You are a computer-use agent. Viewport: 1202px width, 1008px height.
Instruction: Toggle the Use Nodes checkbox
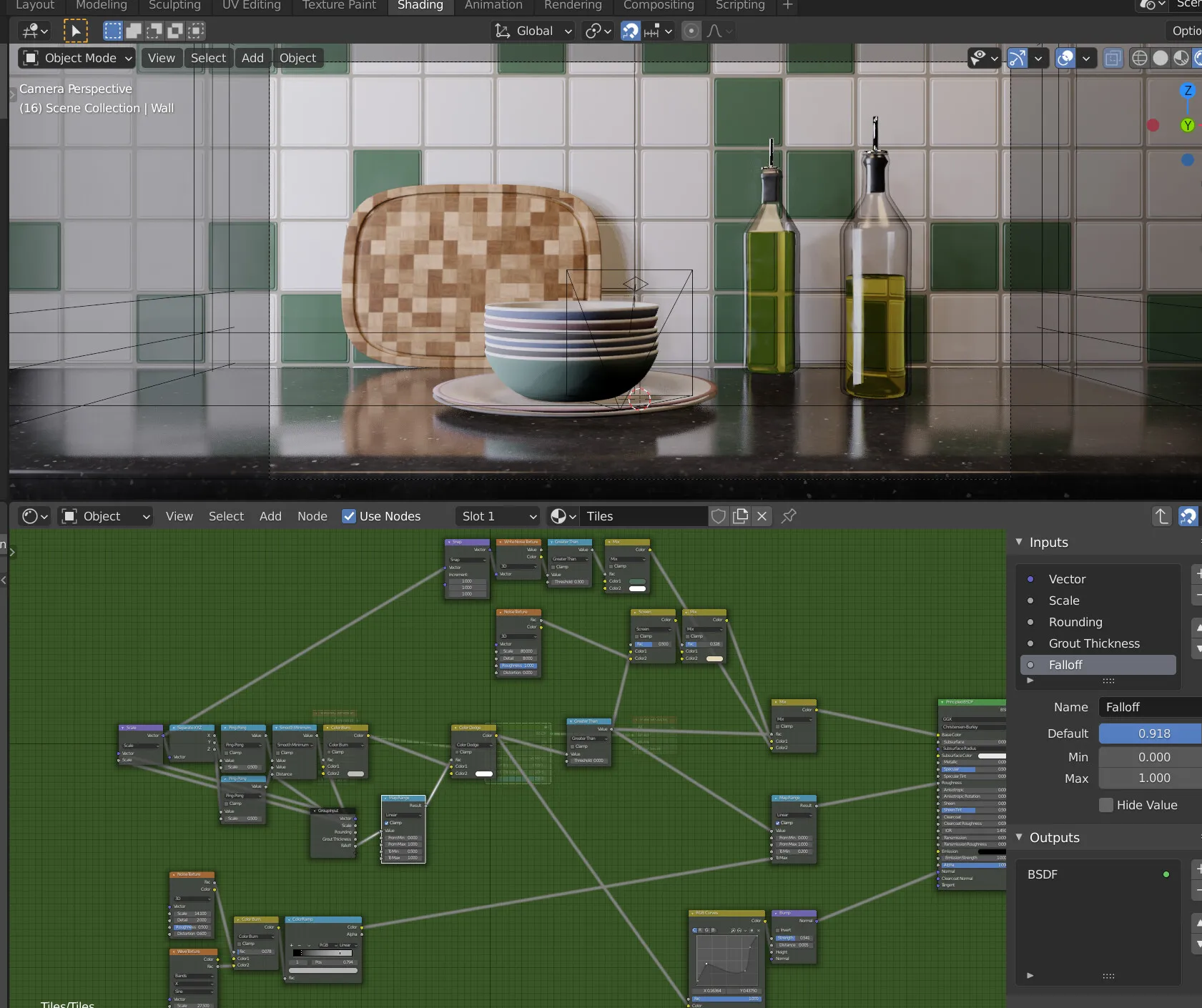349,516
